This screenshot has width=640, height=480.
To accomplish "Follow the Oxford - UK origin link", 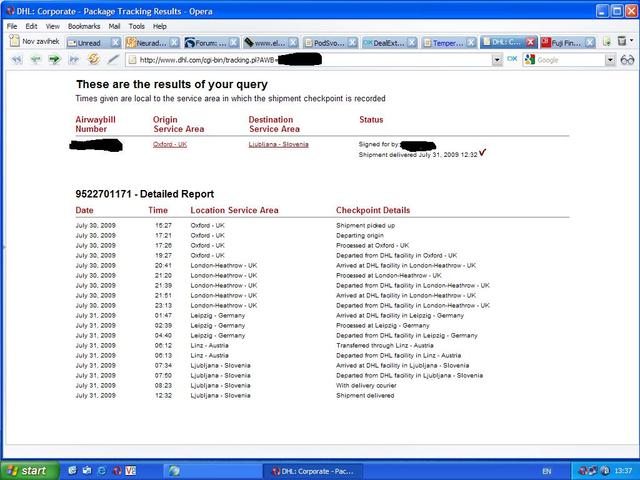I will click(x=170, y=144).
